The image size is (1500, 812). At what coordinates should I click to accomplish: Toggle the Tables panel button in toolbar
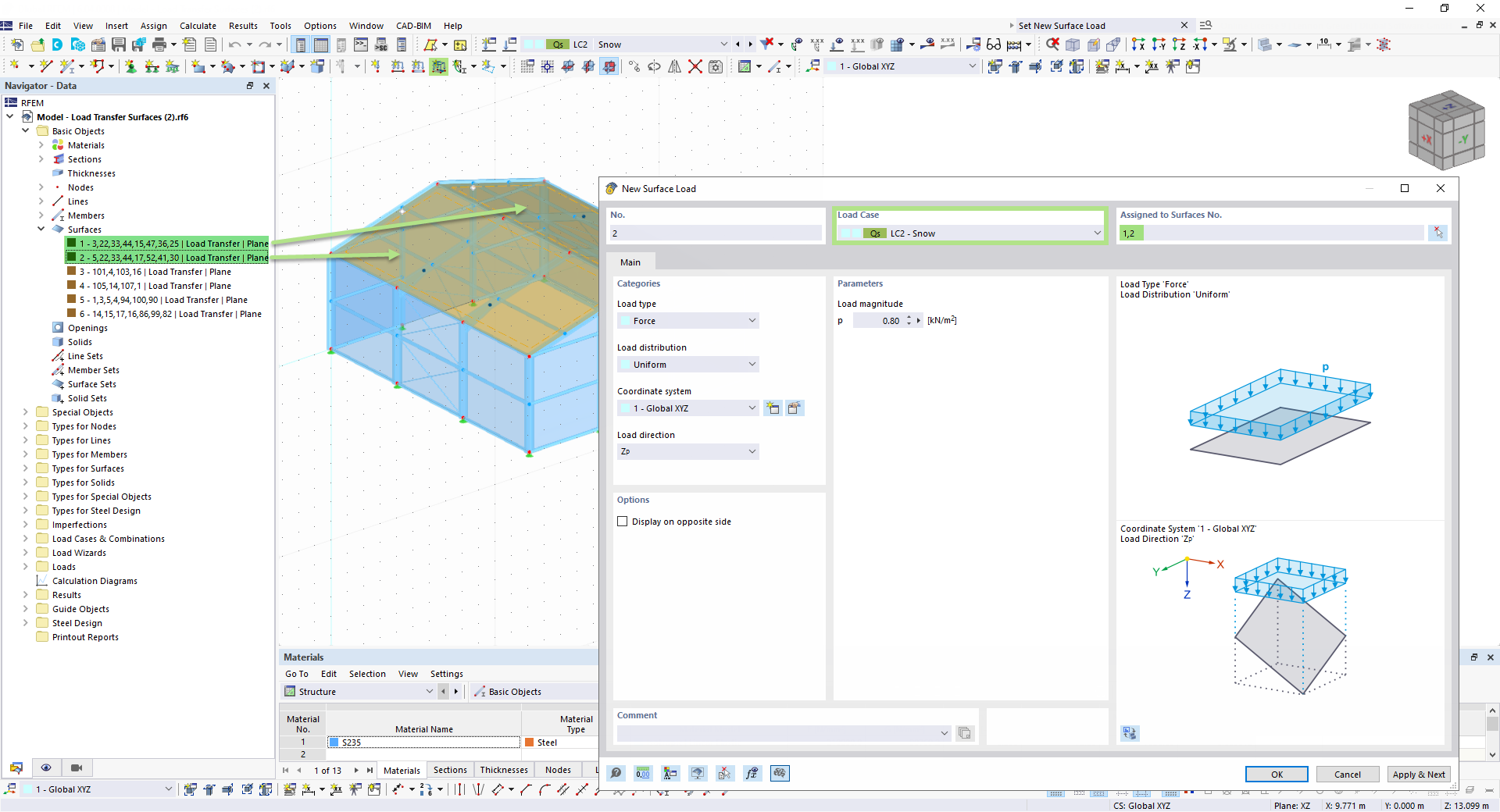click(x=321, y=45)
